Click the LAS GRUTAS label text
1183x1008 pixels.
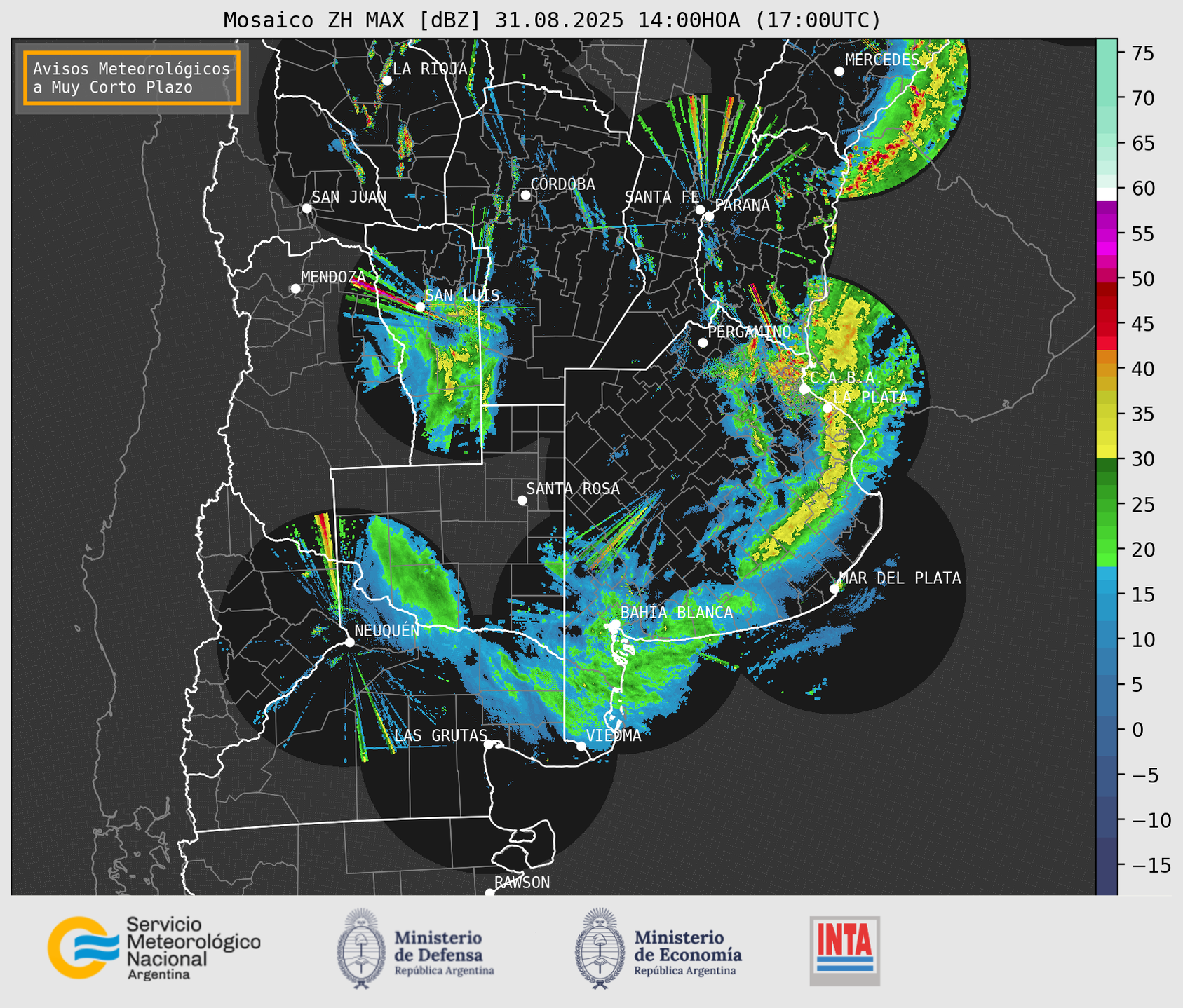coord(440,735)
